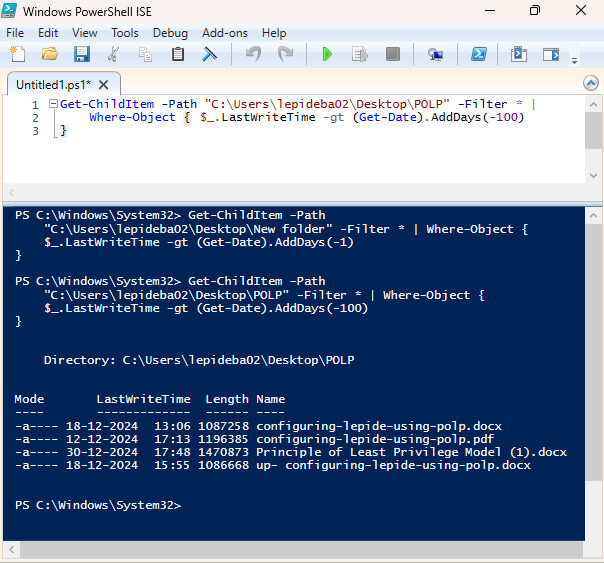The image size is (604, 563).
Task: Expand the toolbar overflow options arrow
Action: click(x=574, y=58)
